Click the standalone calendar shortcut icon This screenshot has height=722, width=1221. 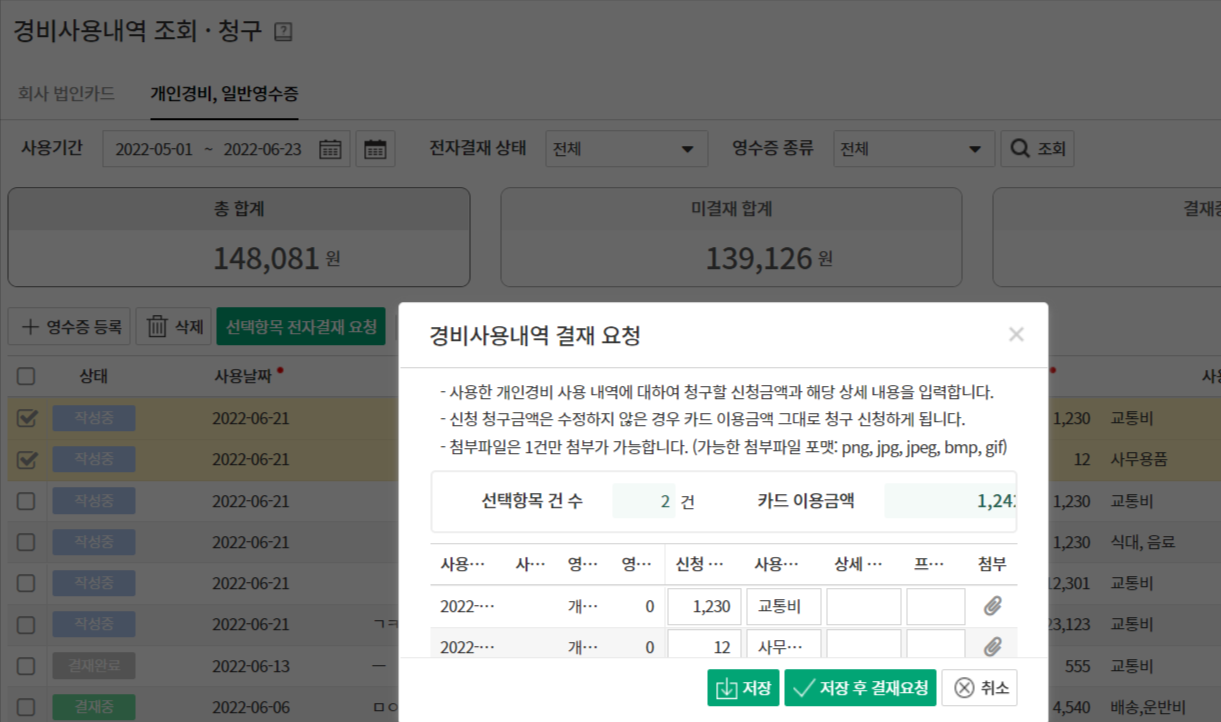(x=374, y=148)
